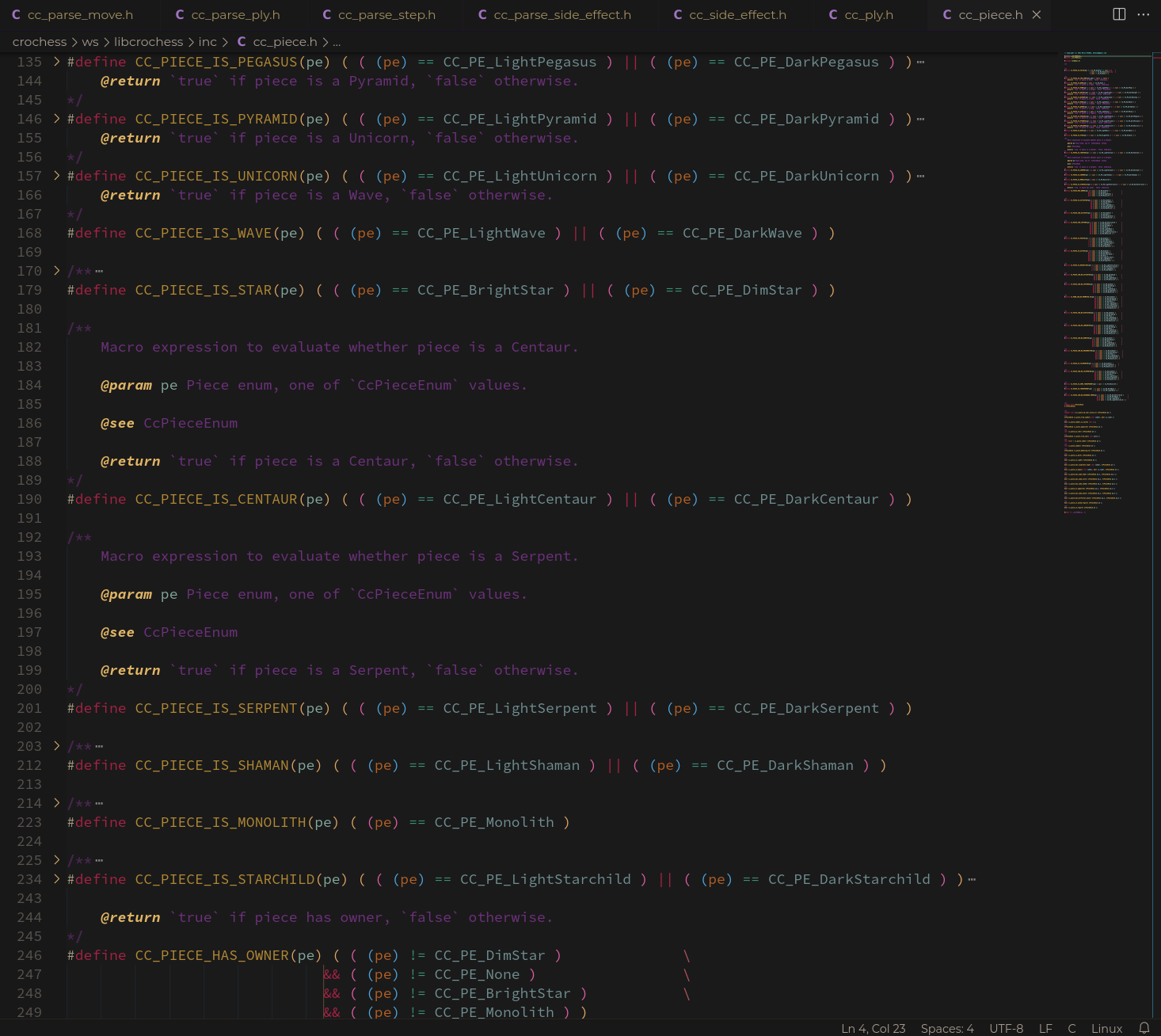Select the inc breadcrumb segment
The image size is (1161, 1036).
[x=207, y=42]
